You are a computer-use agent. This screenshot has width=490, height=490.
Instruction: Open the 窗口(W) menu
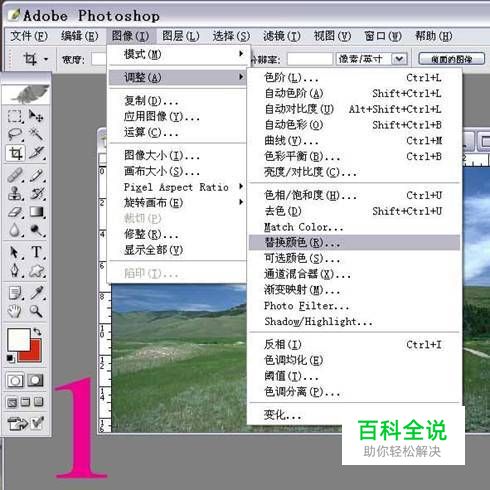pyautogui.click(x=383, y=36)
